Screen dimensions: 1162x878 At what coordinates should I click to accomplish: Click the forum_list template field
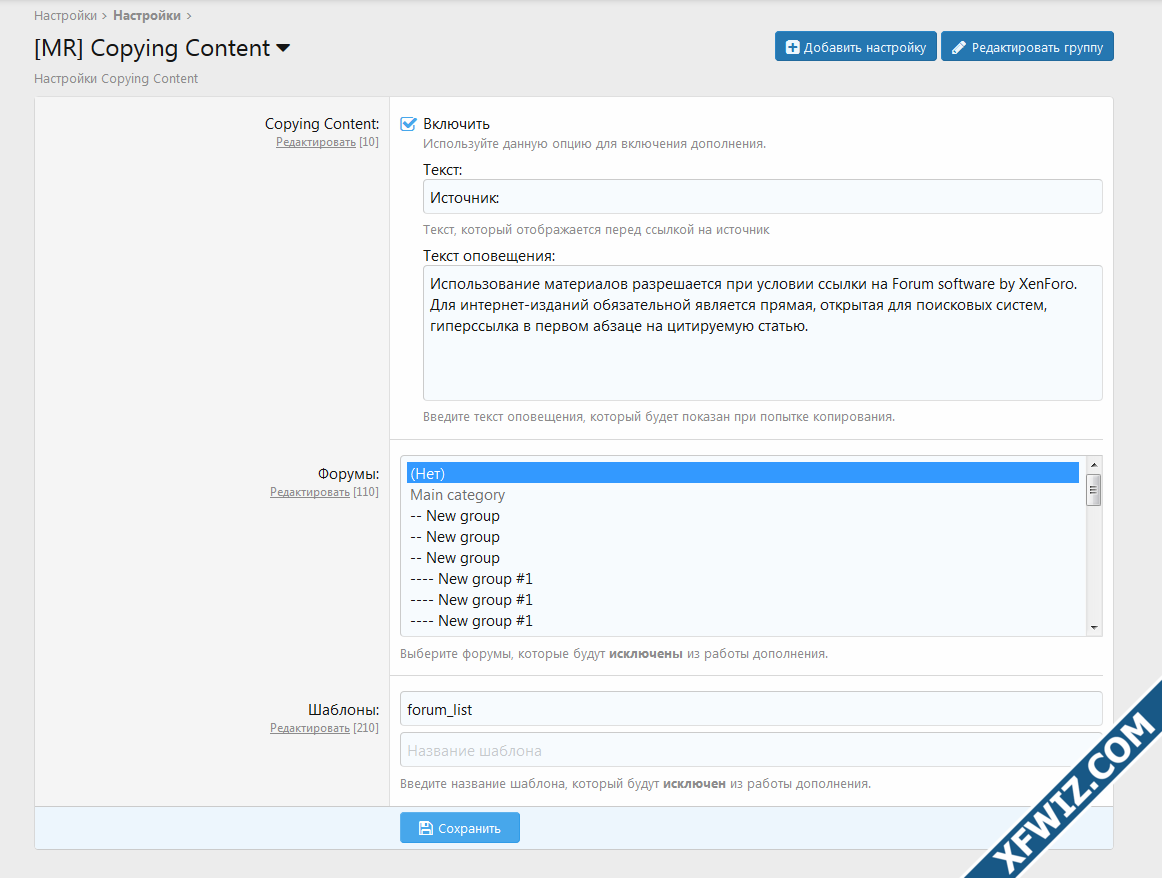coord(751,709)
